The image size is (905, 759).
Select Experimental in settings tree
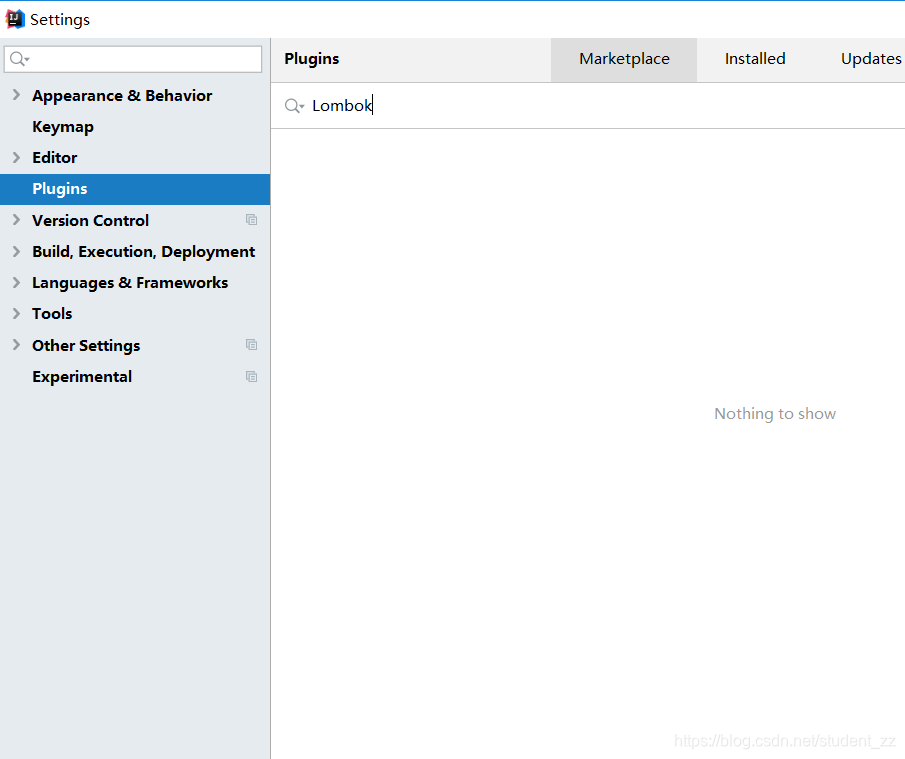click(82, 377)
